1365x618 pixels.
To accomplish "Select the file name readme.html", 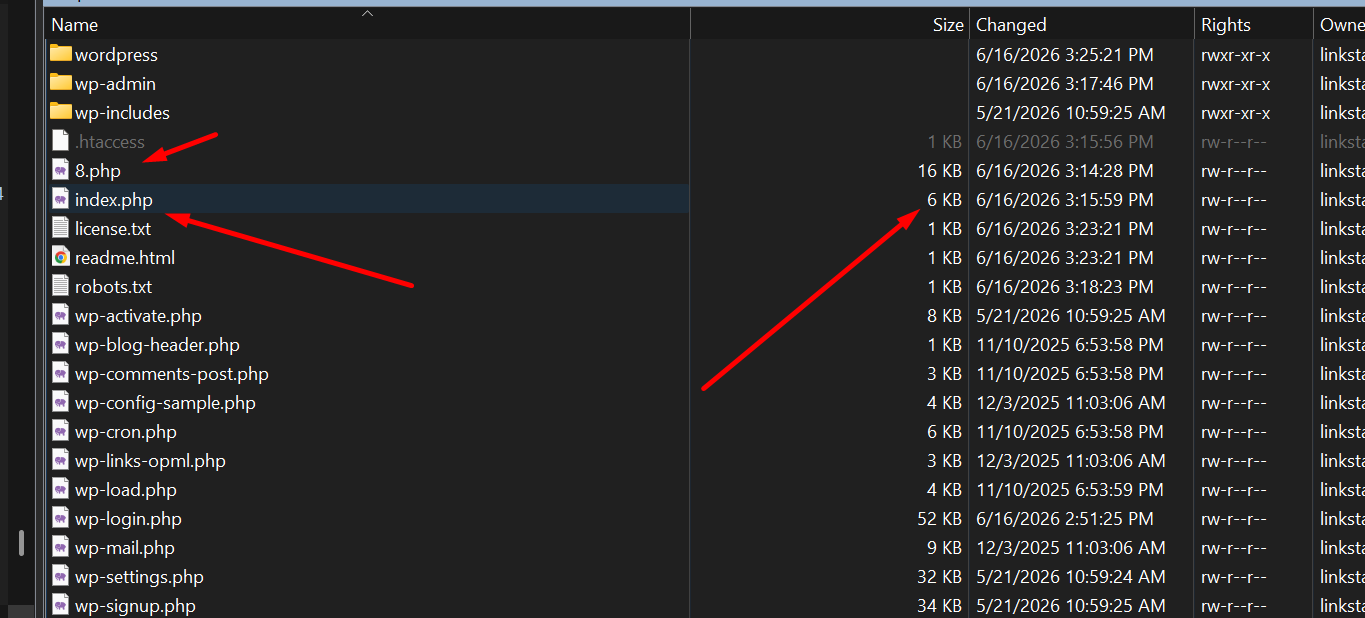I will click(125, 258).
